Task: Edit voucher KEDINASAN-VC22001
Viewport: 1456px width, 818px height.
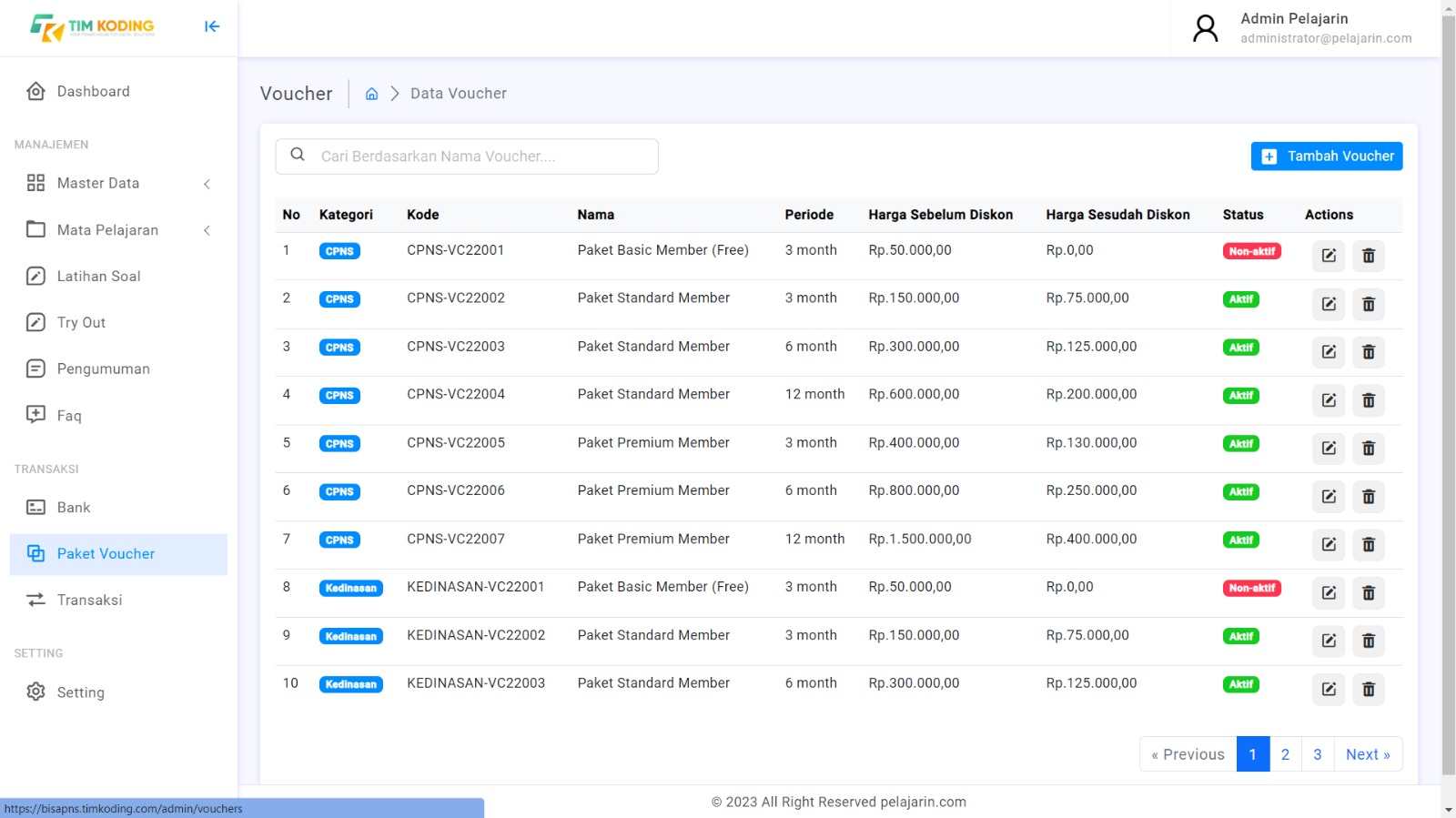Action: pos(1329,593)
